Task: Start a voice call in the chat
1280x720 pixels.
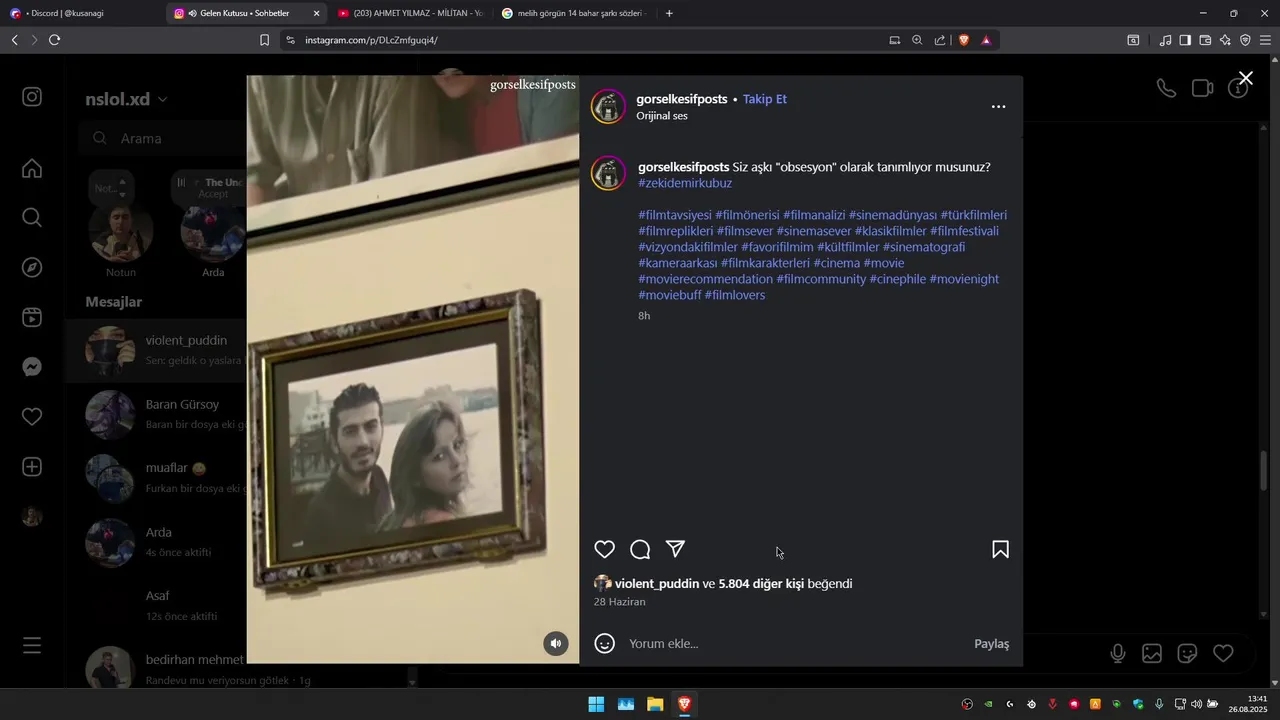Action: (x=1166, y=88)
